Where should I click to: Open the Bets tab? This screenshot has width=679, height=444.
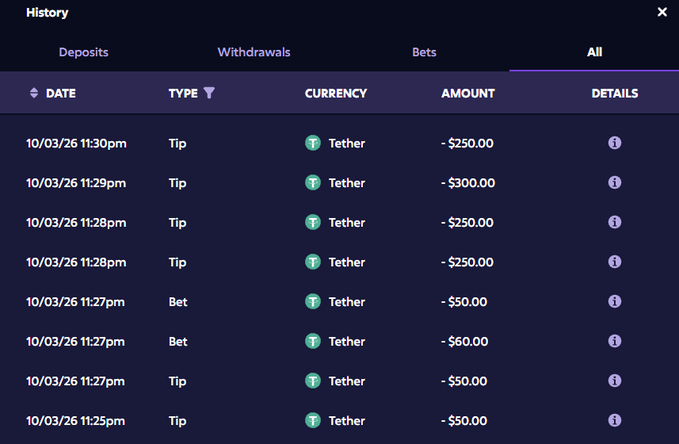click(x=424, y=52)
